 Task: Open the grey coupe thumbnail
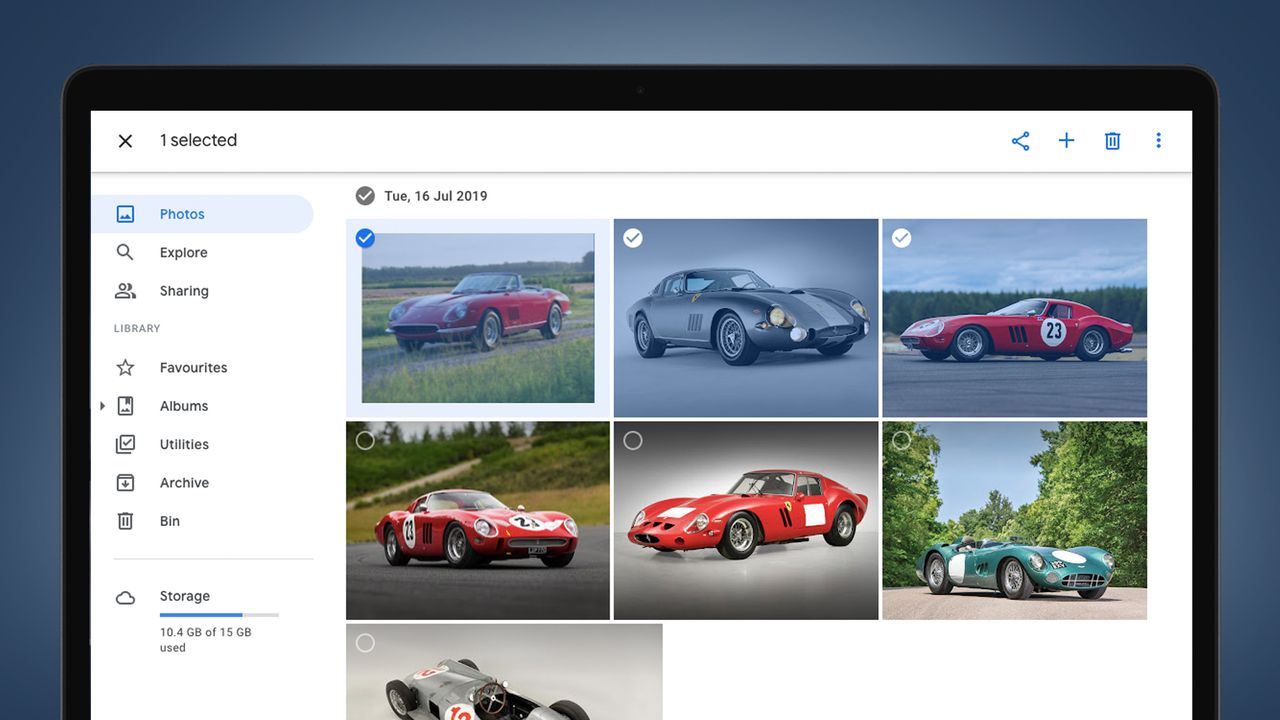[x=746, y=318]
